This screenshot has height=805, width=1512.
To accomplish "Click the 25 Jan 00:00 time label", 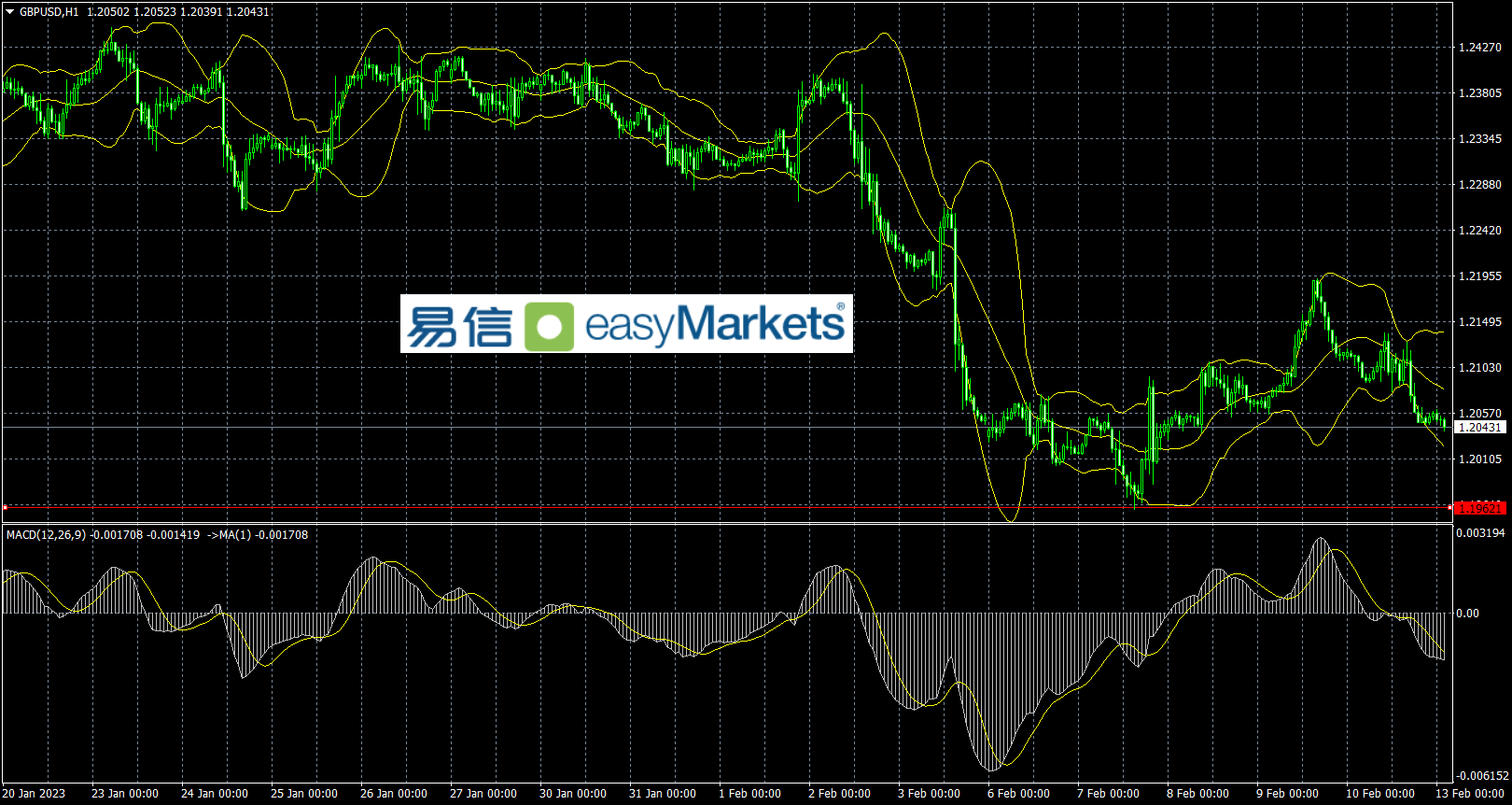I will click(304, 794).
